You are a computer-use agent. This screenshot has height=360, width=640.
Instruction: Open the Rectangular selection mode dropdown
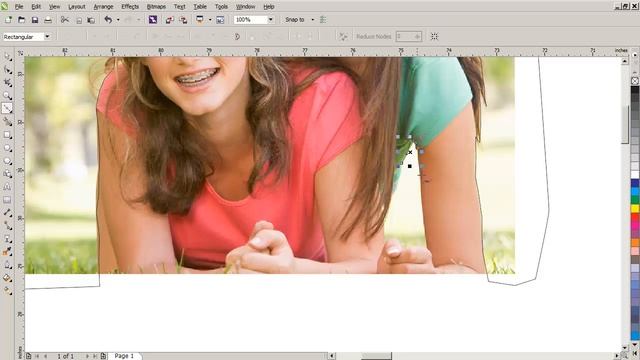[x=47, y=37]
